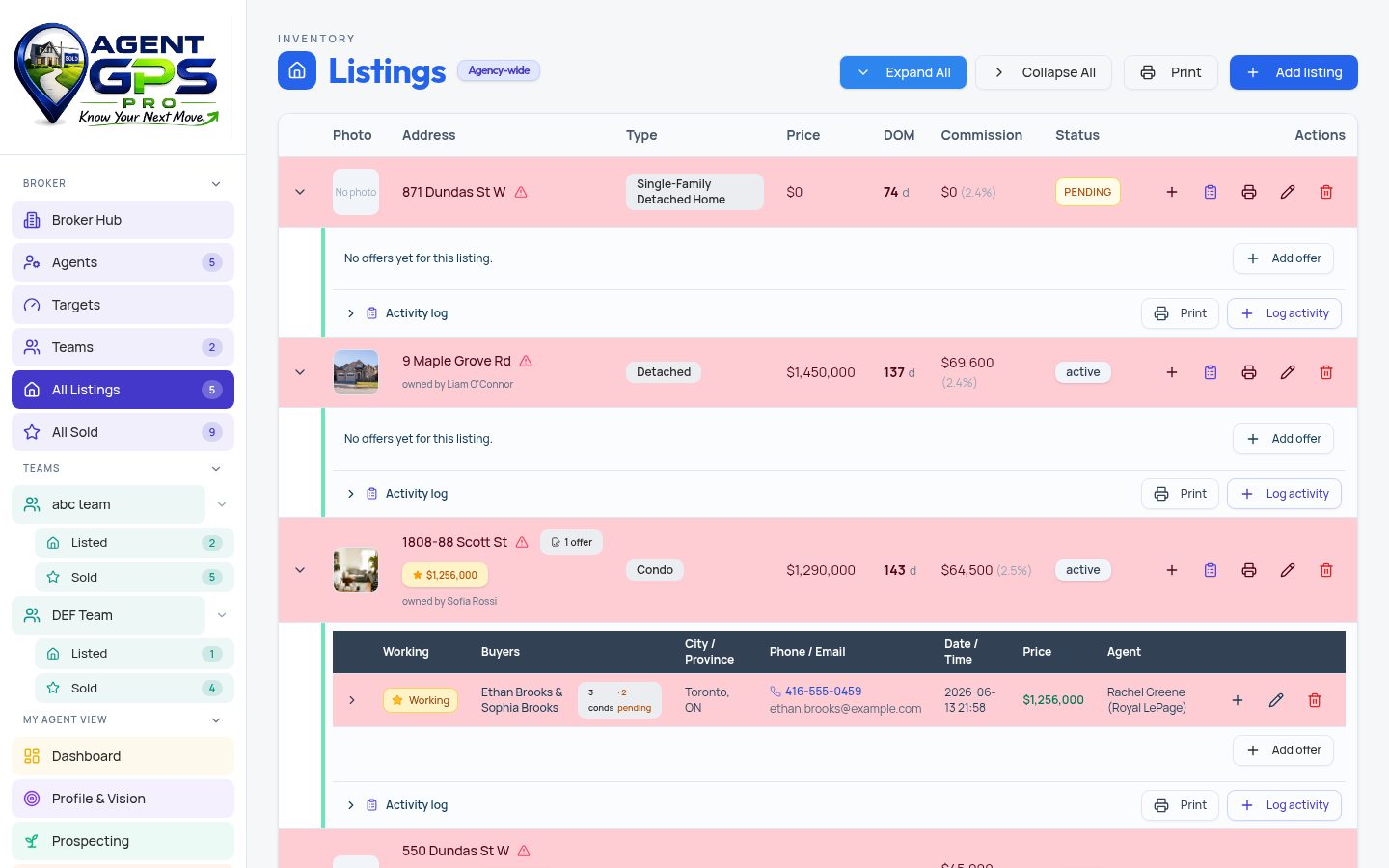The width and height of the screenshot is (1389, 868).
Task: Collapse the 1808-88 Scott St listing row
Action: (300, 570)
